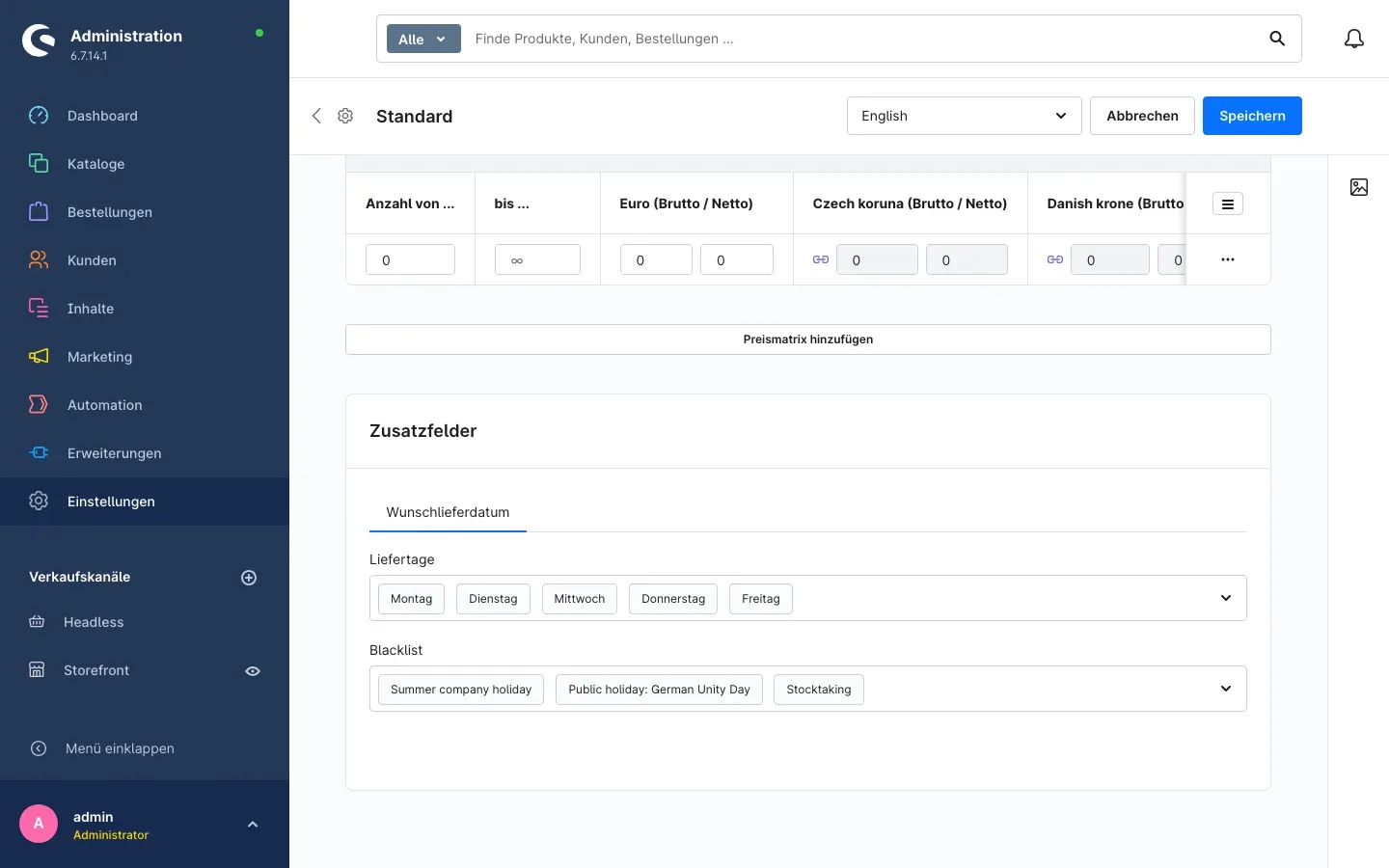This screenshot has height=868, width=1389.
Task: Click the Montag tag in Liefertage
Action: pyautogui.click(x=411, y=599)
